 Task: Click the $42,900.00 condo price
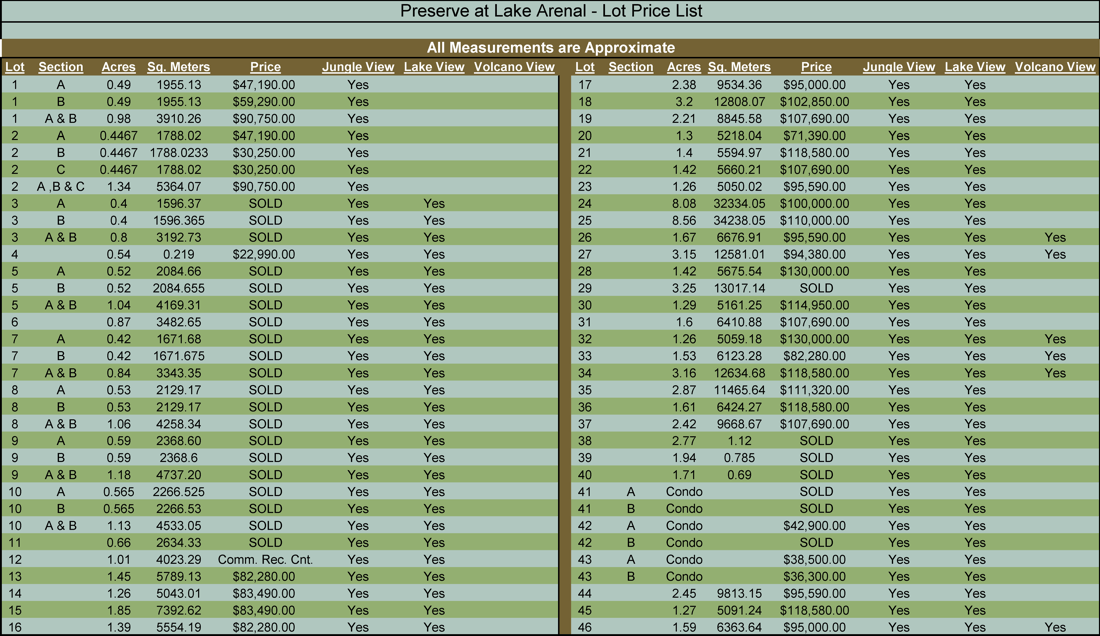pos(816,526)
